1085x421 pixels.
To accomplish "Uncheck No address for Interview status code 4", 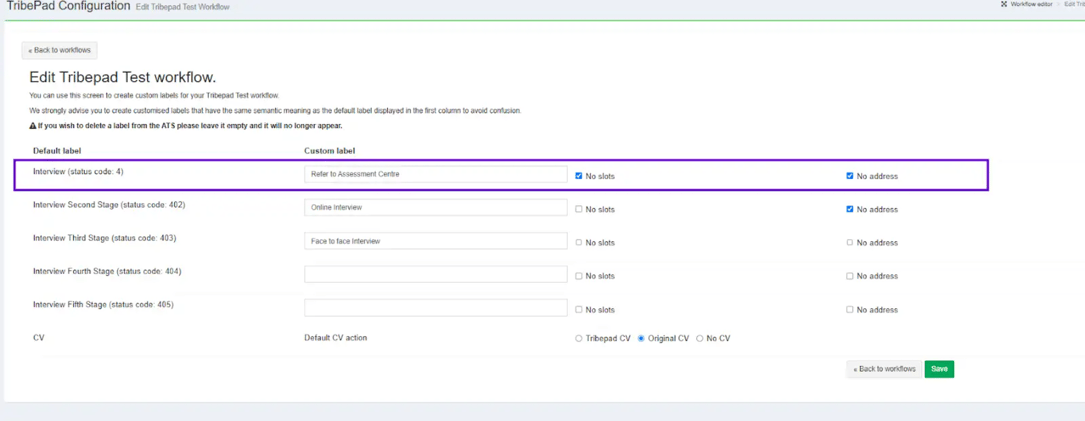I will point(850,176).
